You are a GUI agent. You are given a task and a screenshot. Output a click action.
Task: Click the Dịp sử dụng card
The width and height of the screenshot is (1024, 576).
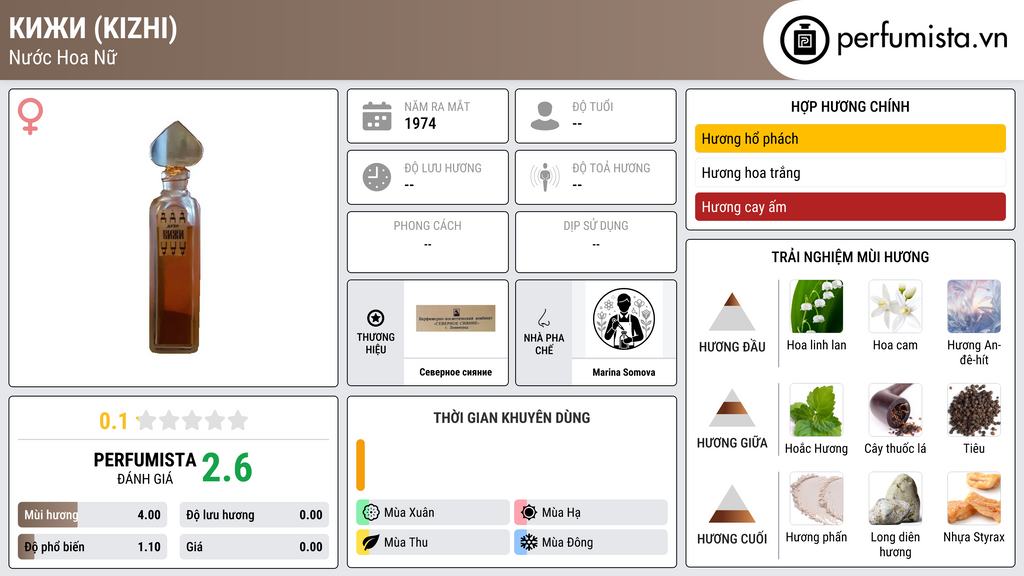pyautogui.click(x=596, y=242)
